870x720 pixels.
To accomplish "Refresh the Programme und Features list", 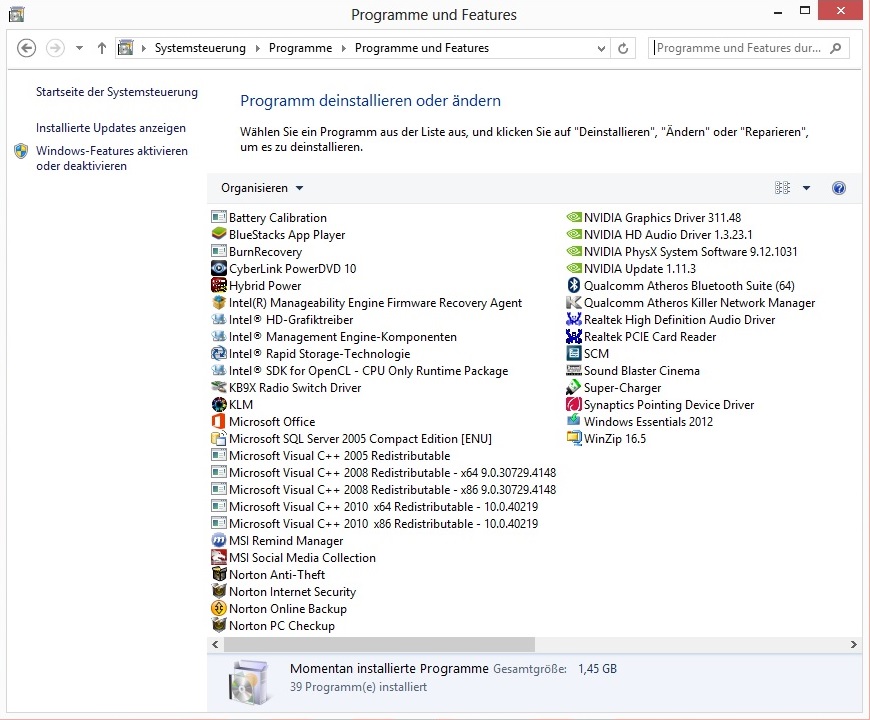I will coord(623,48).
